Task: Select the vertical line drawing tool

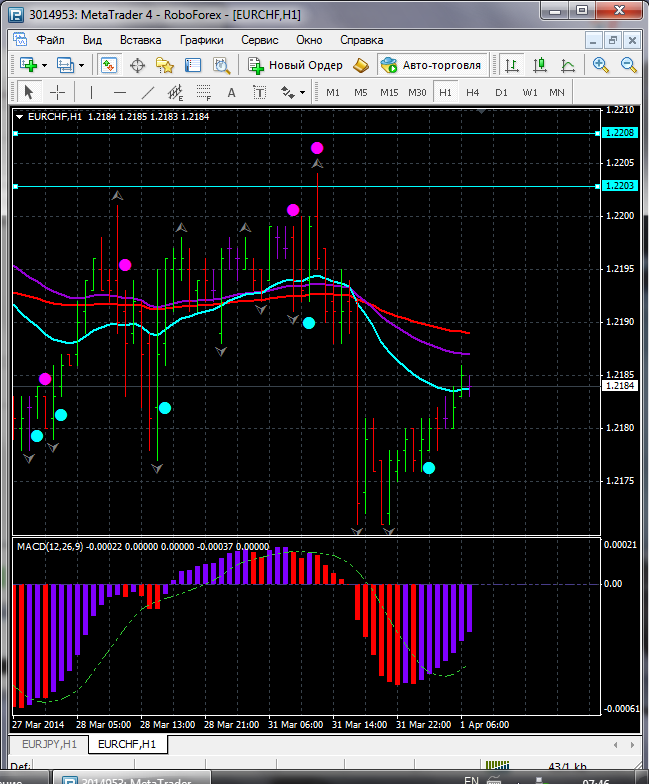Action: pyautogui.click(x=91, y=92)
